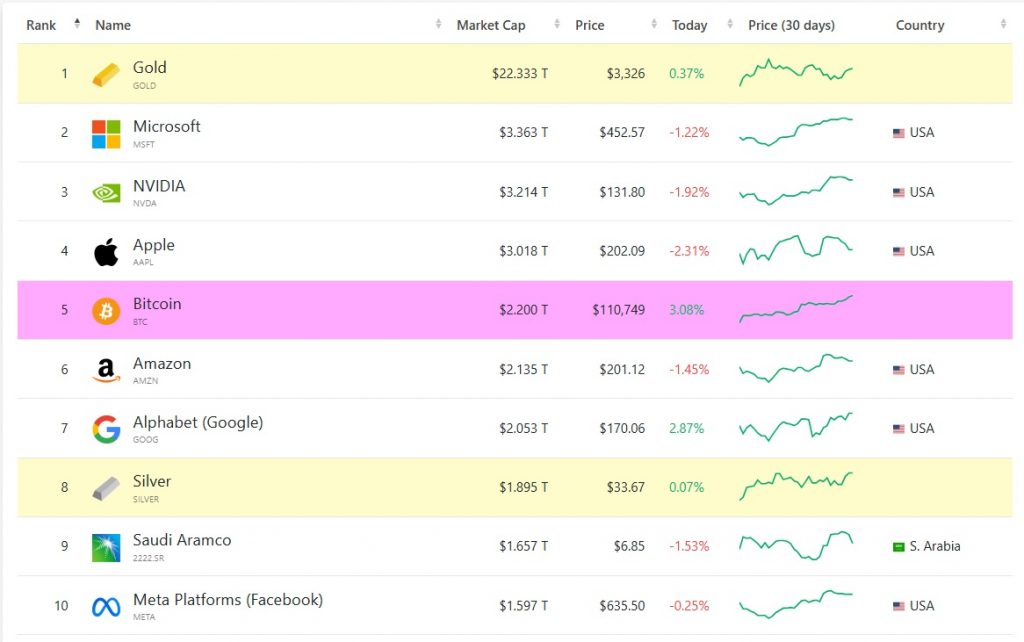The image size is (1024, 642).
Task: Open the NVIDIA company link
Action: click(159, 186)
